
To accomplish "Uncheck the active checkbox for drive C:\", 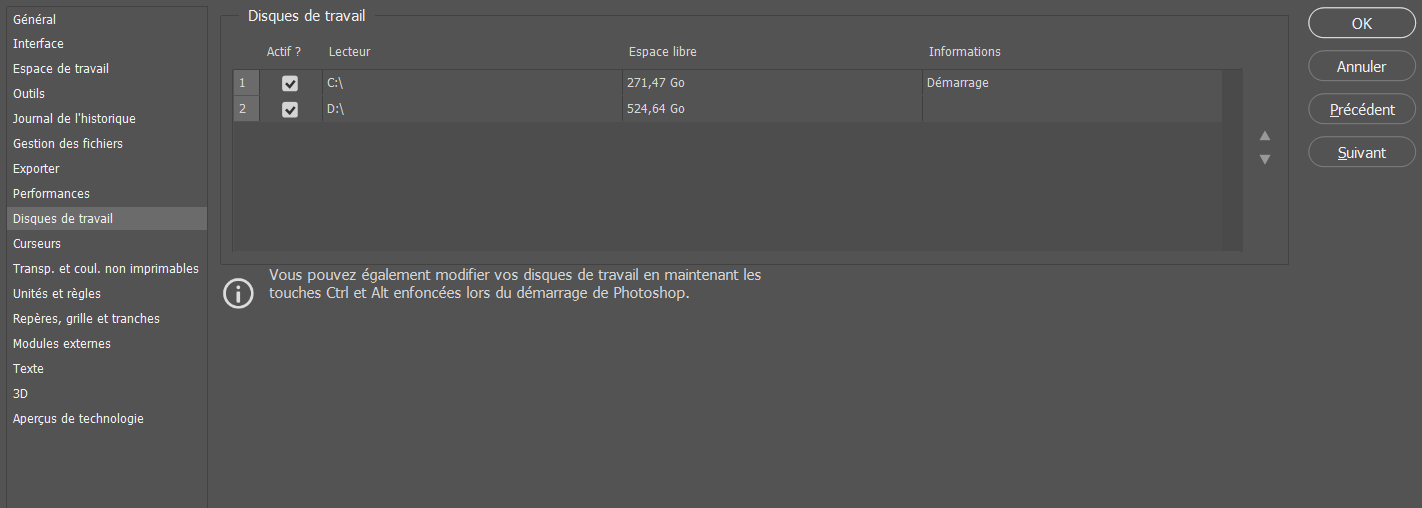I will pos(290,84).
